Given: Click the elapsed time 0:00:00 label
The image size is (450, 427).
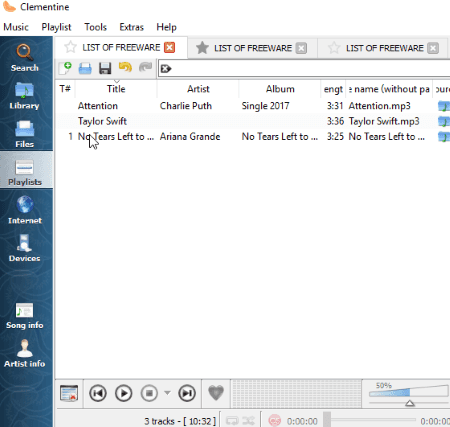Looking at the screenshot, I should tap(302, 421).
